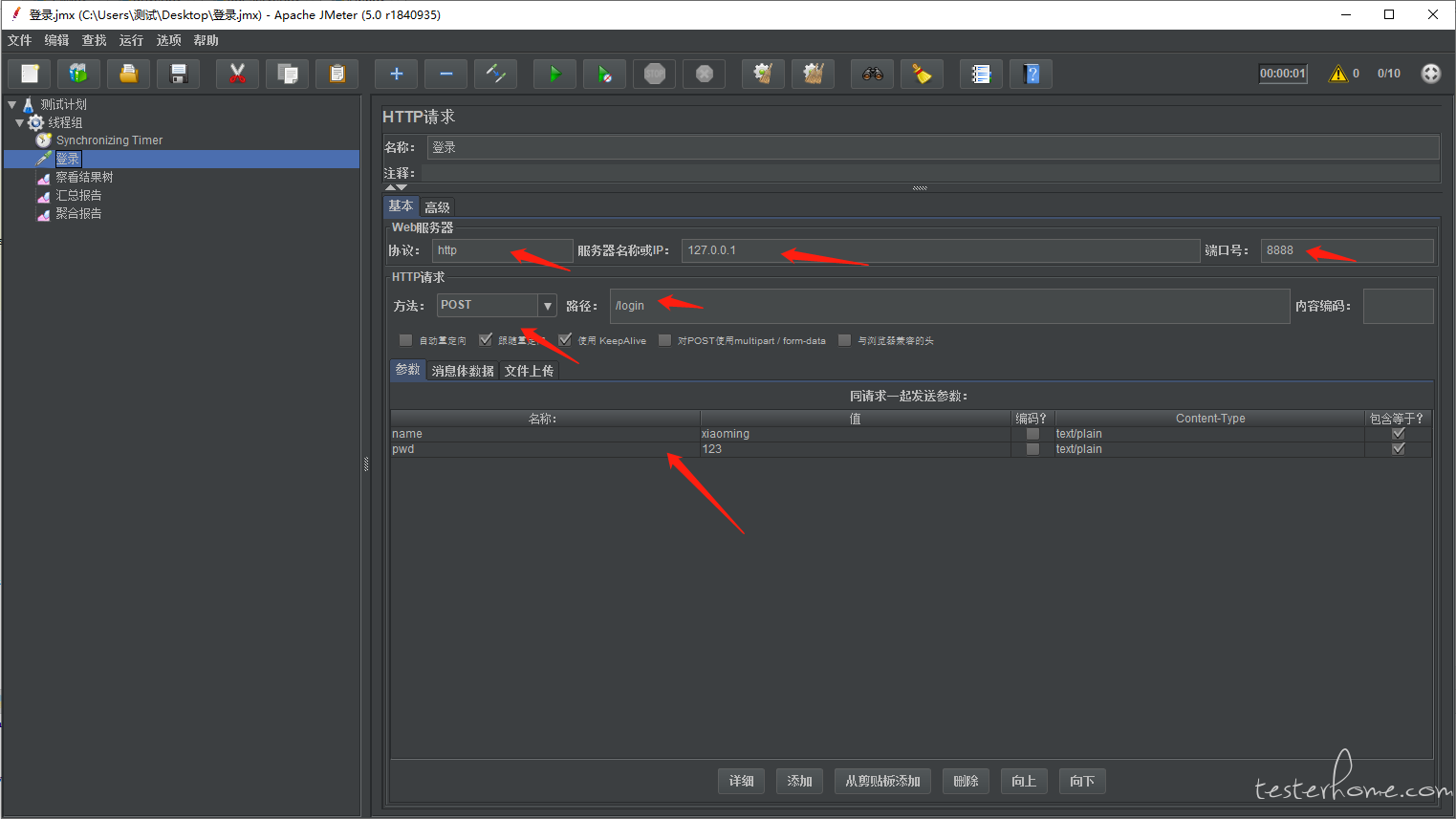Open the Help icon
The height and width of the screenshot is (819, 1456).
[1032, 74]
